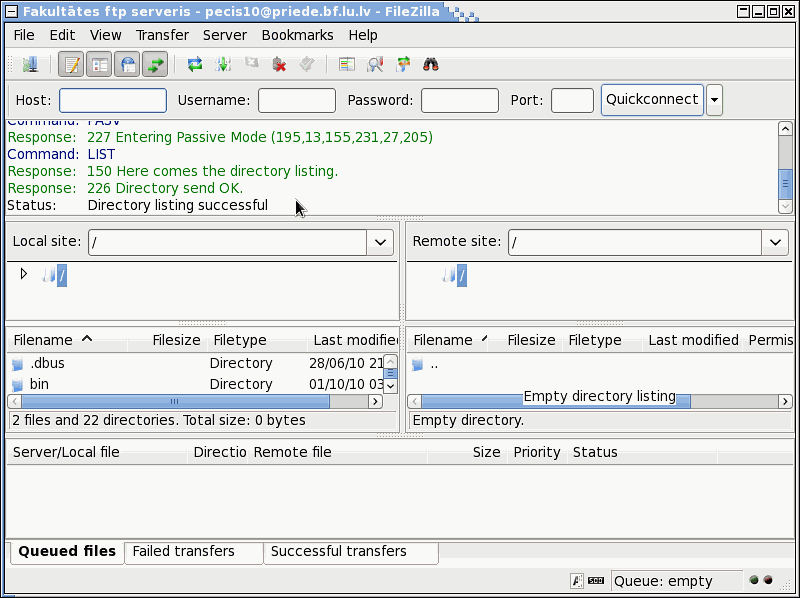This screenshot has height=598, width=800.
Task: Click the encryption status bar icon
Action: pos(577,581)
